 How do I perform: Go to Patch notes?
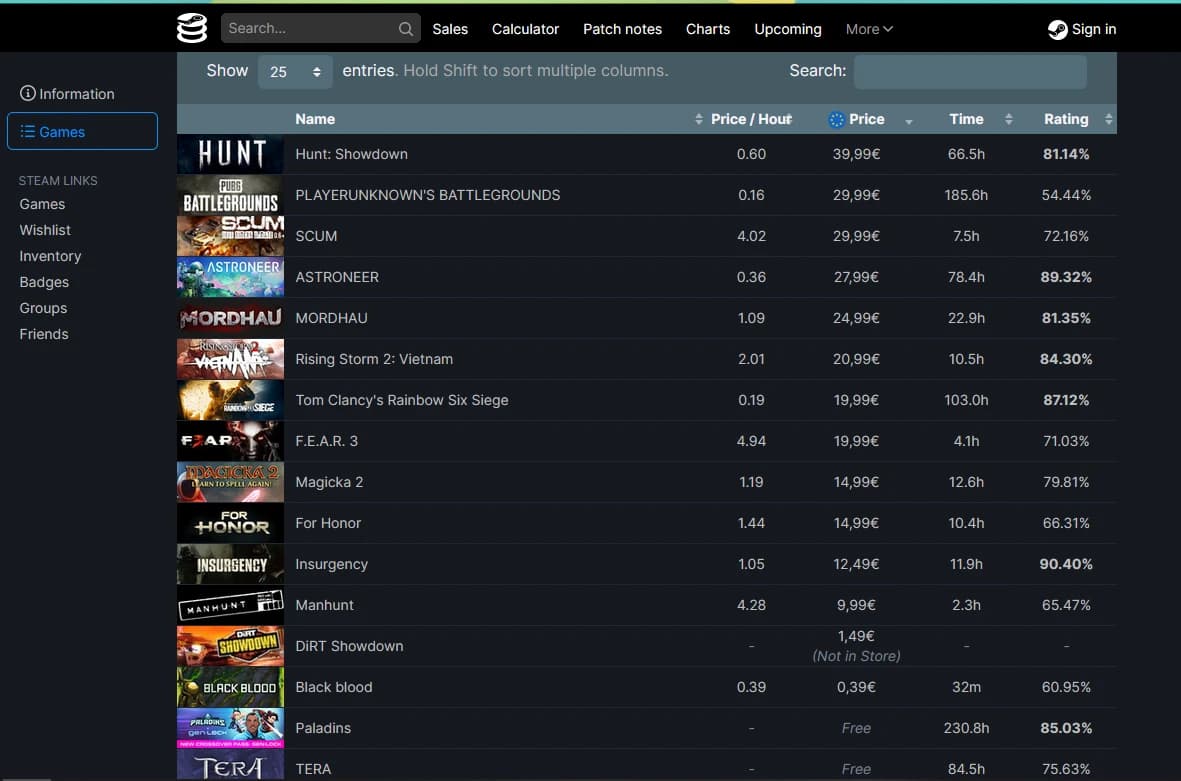(x=622, y=29)
